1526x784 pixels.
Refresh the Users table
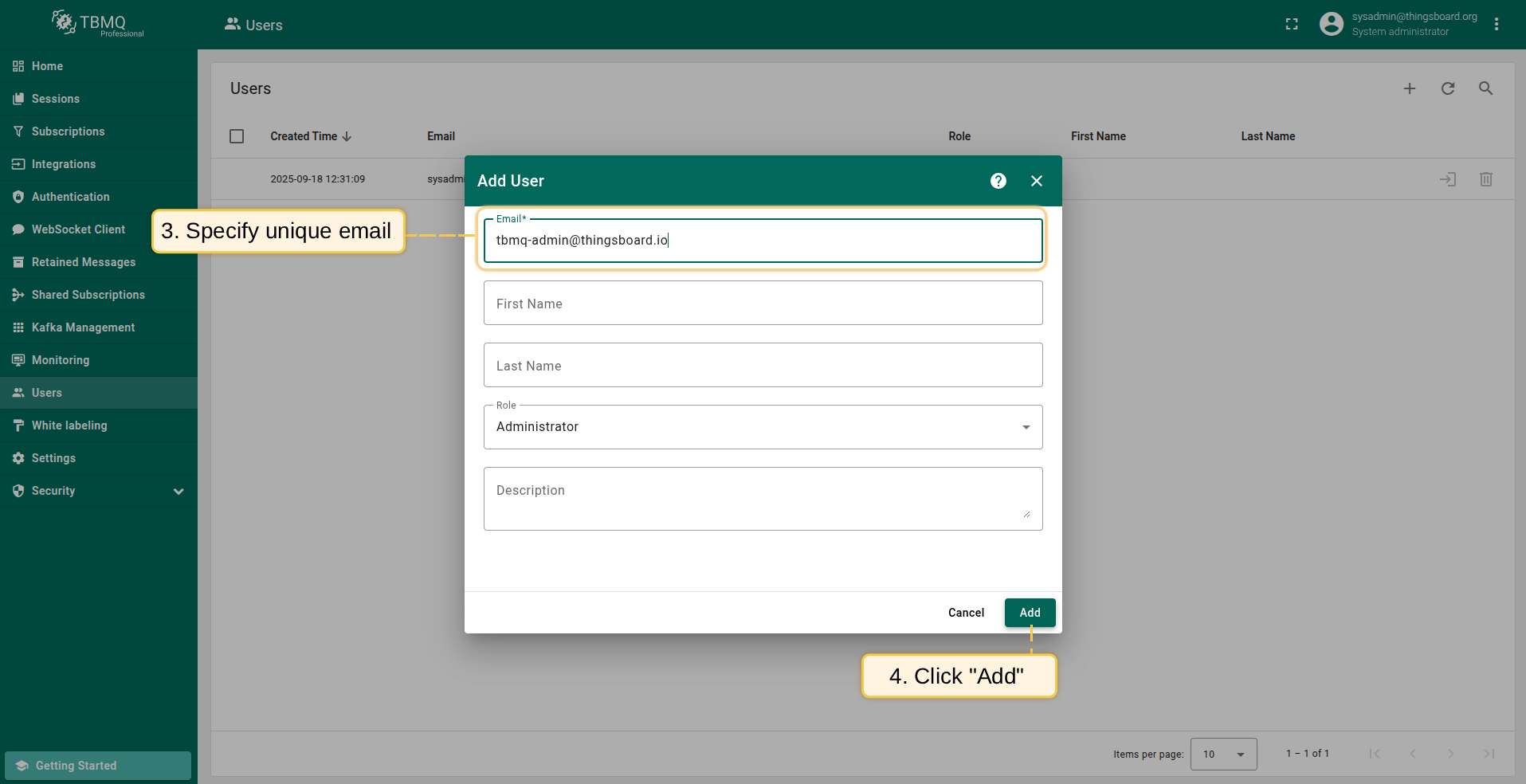[1447, 88]
